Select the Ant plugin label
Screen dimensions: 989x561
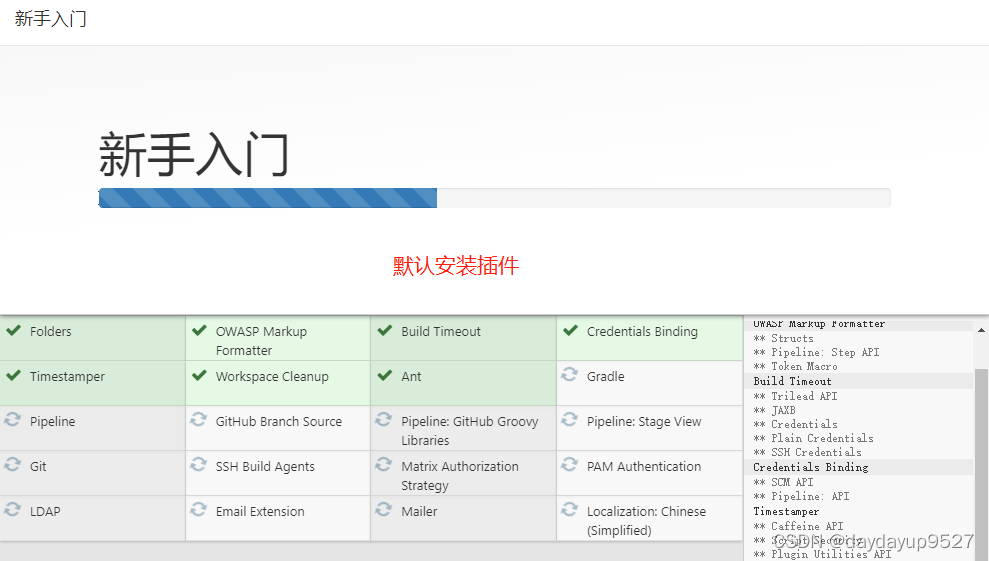pos(411,377)
